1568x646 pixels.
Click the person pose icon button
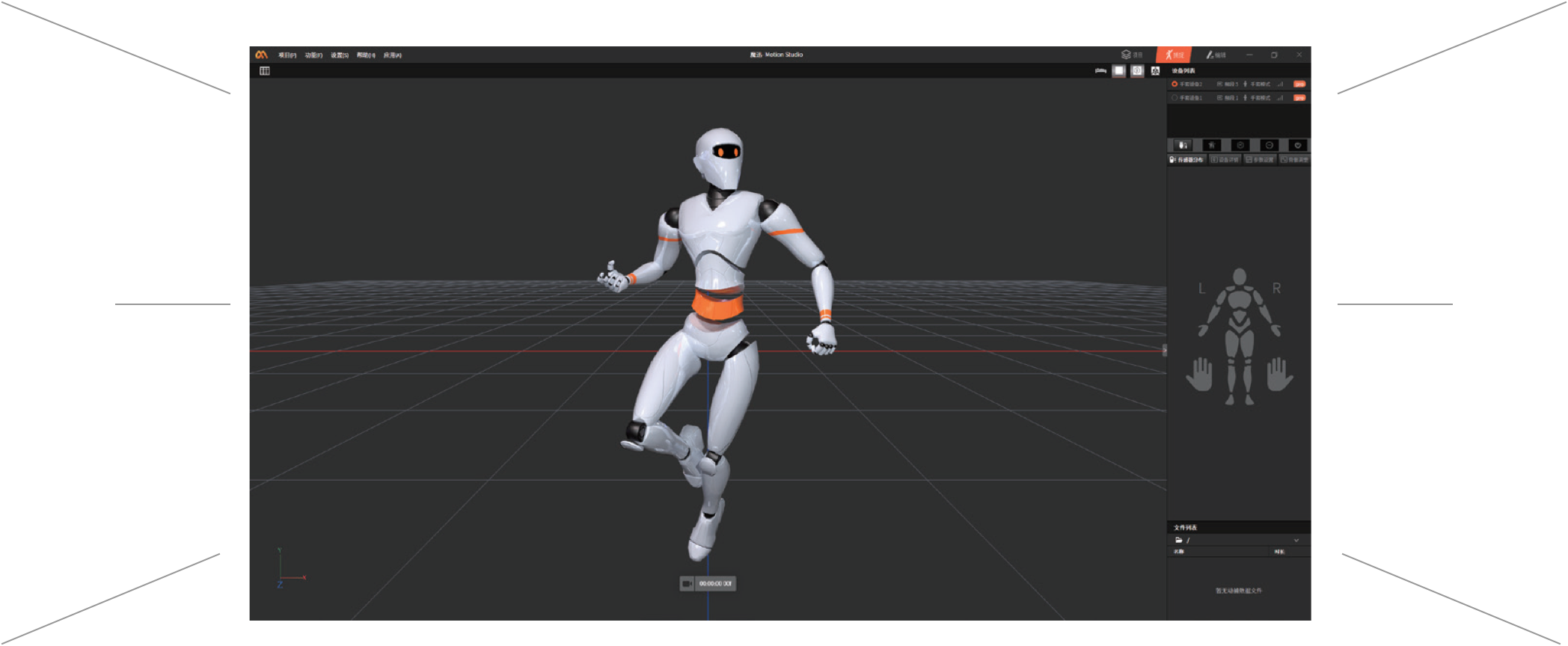[x=1211, y=145]
